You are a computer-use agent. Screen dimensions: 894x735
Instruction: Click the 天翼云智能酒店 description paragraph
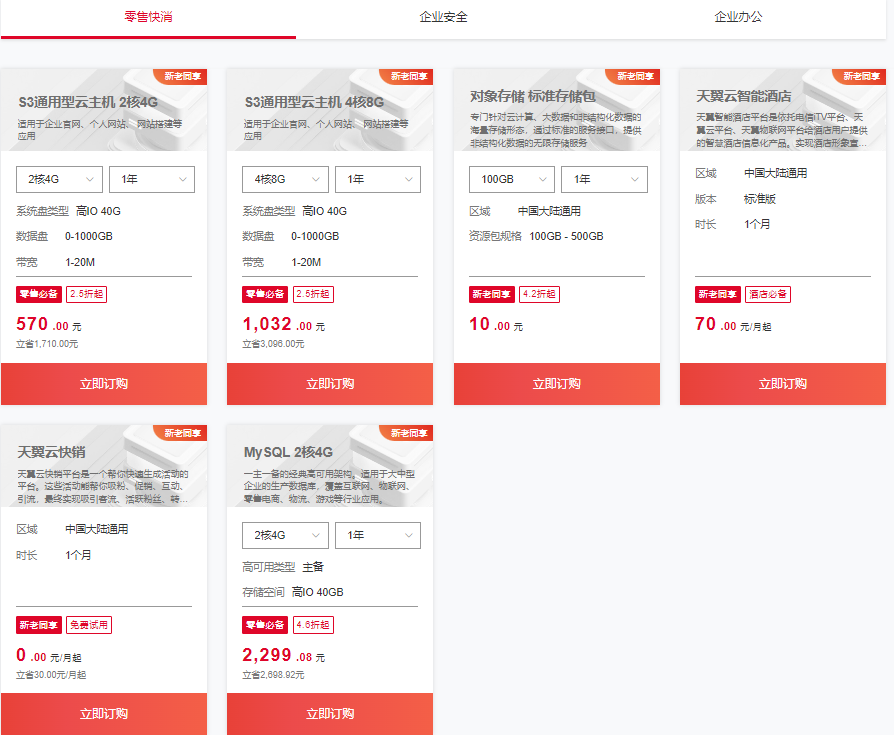pos(782,130)
